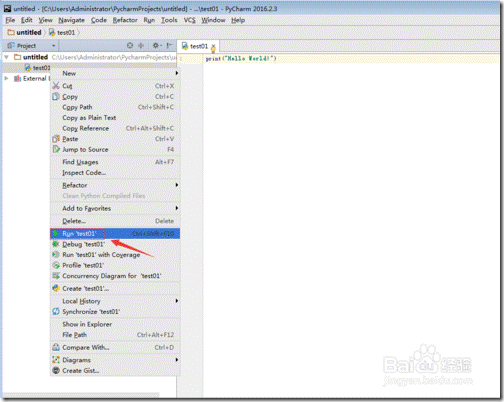Screen dimensions: 504x402
Task: Close the test01 editor tab
Action: click(x=213, y=46)
